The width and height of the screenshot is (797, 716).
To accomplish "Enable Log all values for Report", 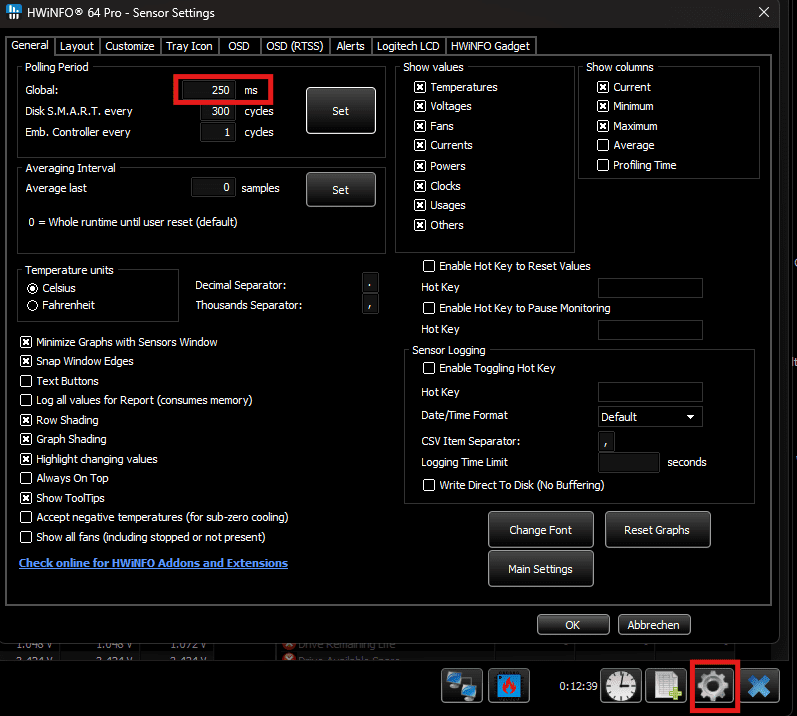I will coord(26,400).
